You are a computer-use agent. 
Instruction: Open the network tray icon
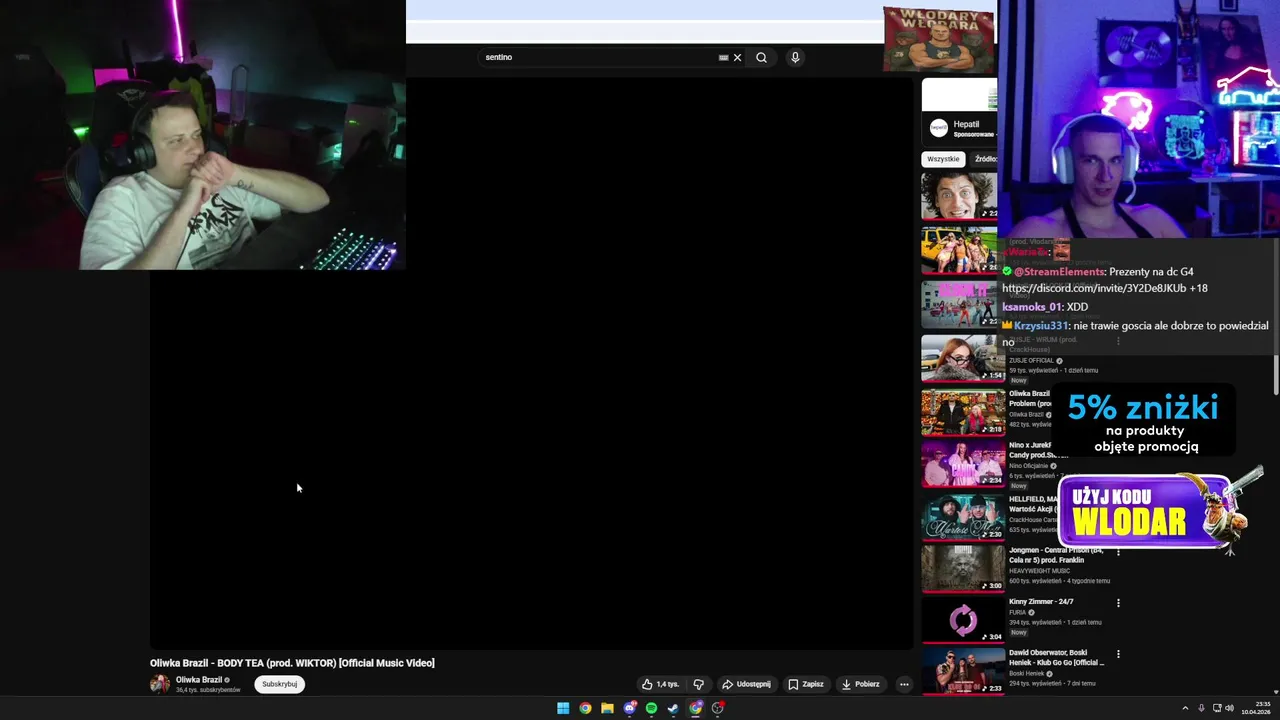click(1216, 708)
